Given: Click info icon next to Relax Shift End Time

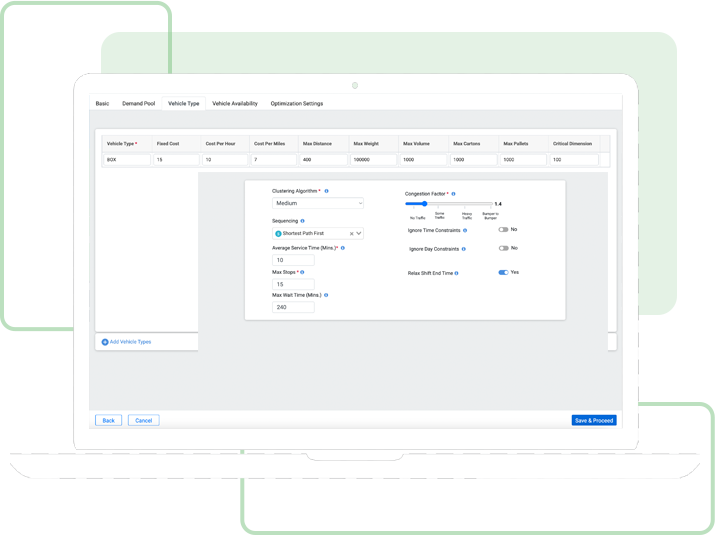Looking at the screenshot, I should pyautogui.click(x=462, y=272).
